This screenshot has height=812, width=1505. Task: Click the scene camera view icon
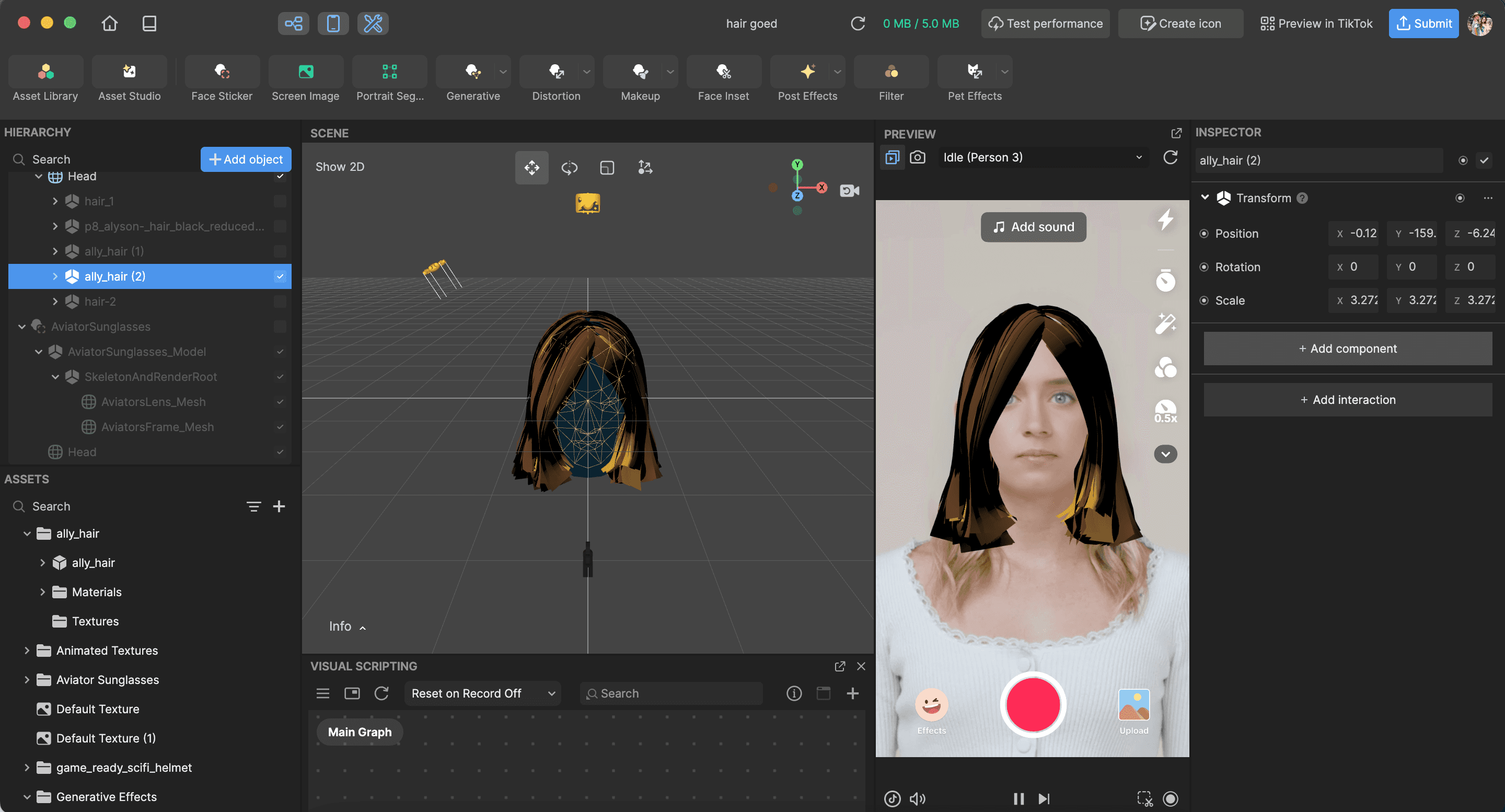849,190
